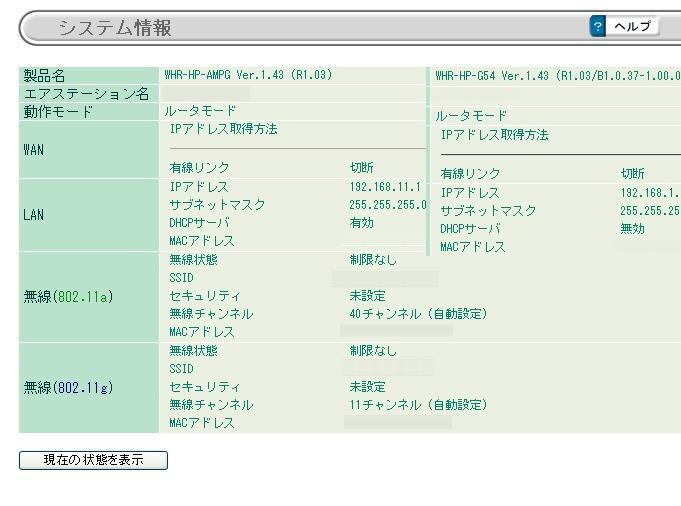Image resolution: width=681 pixels, height=506 pixels.
Task: Click IPアドレス取得方法 in the WHR-HP-G54 panel
Action: click(495, 135)
